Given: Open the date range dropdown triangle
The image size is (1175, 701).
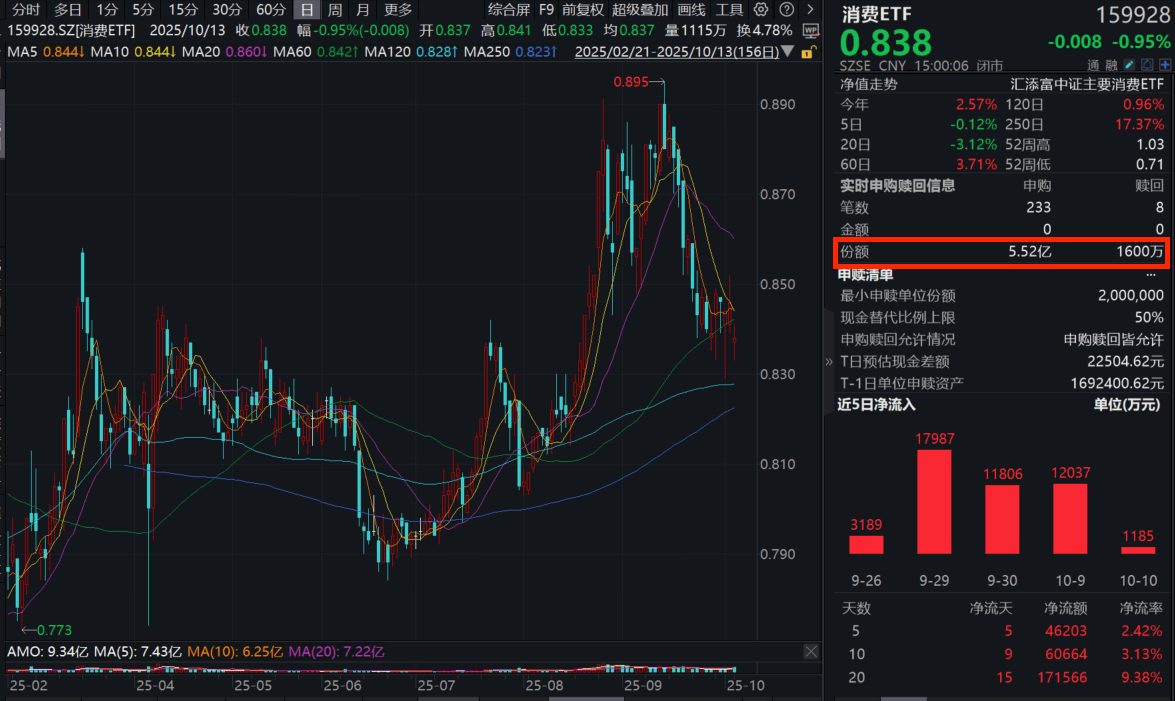Looking at the screenshot, I should click(787, 51).
